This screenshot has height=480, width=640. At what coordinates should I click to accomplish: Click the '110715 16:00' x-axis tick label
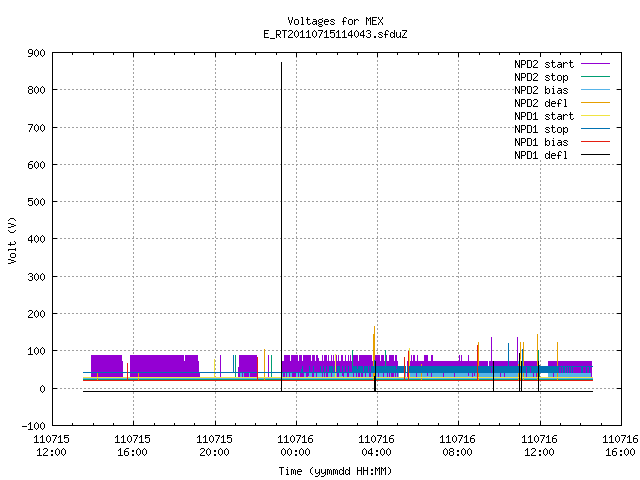tap(133, 446)
